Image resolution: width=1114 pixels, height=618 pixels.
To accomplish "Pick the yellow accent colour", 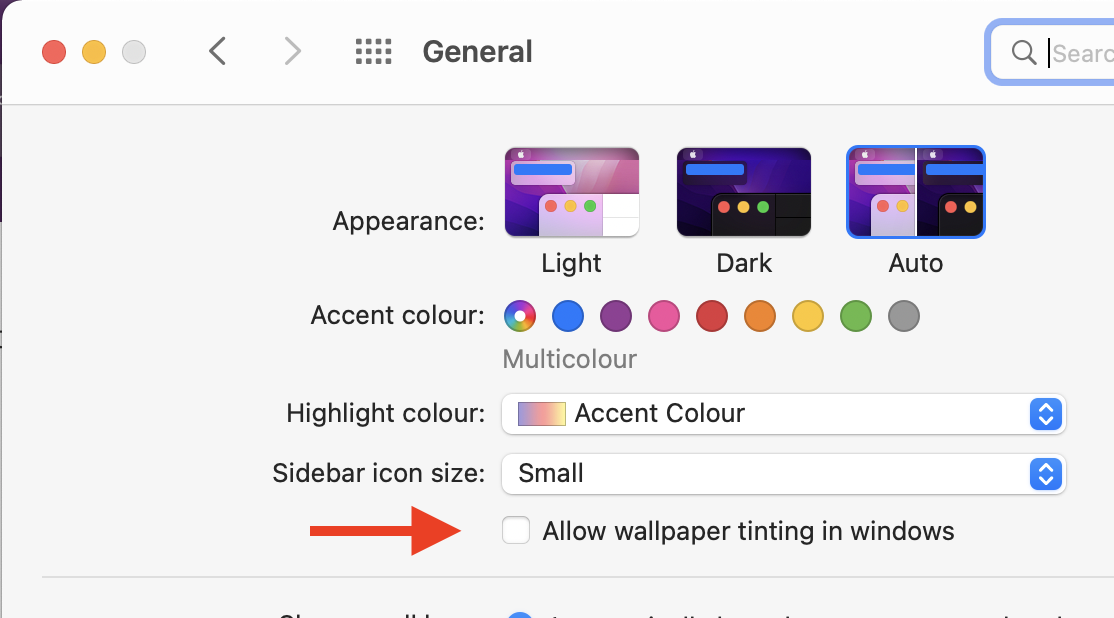I will (x=808, y=317).
